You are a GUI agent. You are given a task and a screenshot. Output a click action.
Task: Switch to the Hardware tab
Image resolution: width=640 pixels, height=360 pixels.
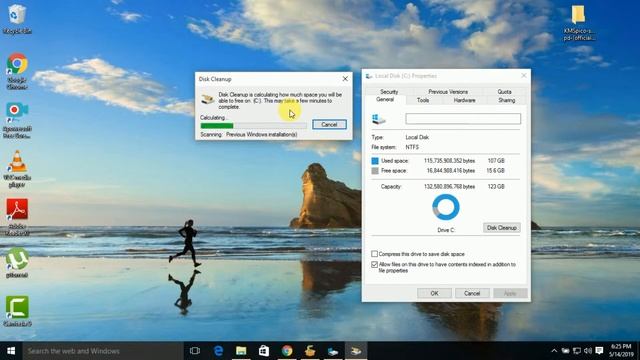(x=464, y=100)
